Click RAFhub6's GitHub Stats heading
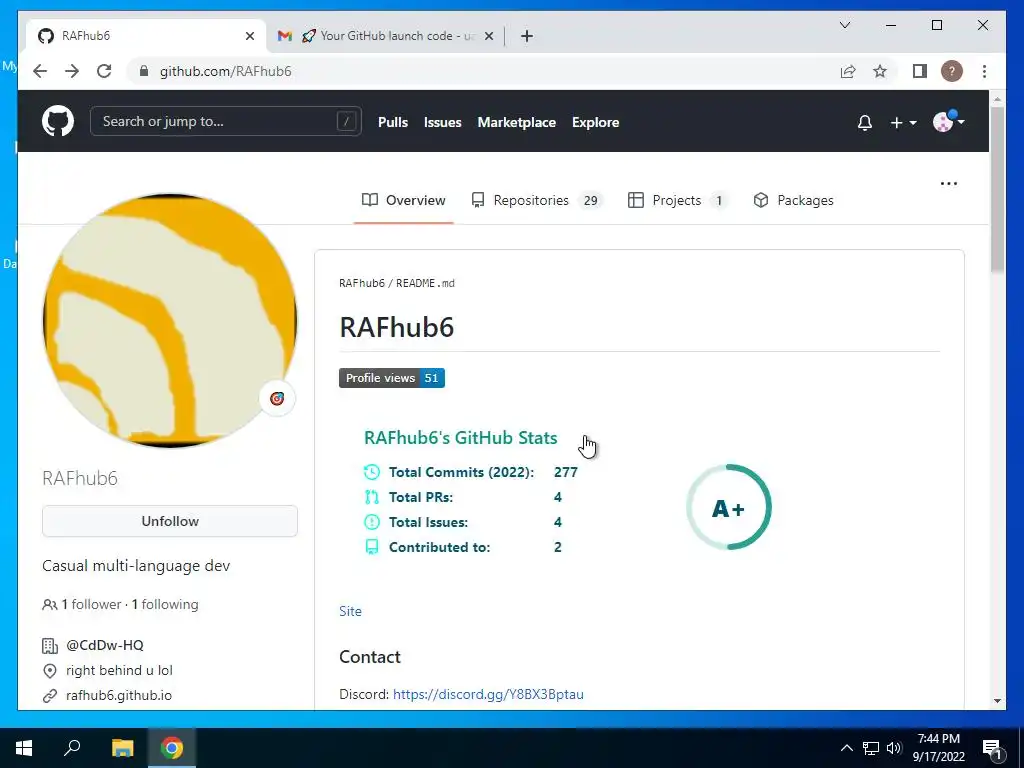This screenshot has height=768, width=1024. click(460, 438)
